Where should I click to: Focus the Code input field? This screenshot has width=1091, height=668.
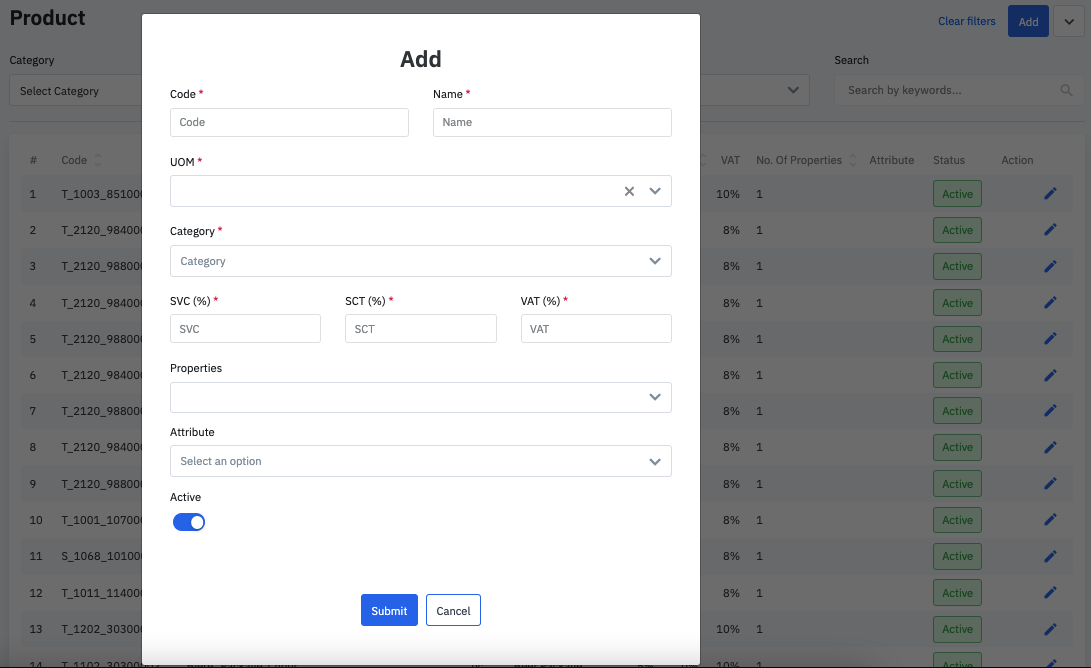(x=289, y=122)
